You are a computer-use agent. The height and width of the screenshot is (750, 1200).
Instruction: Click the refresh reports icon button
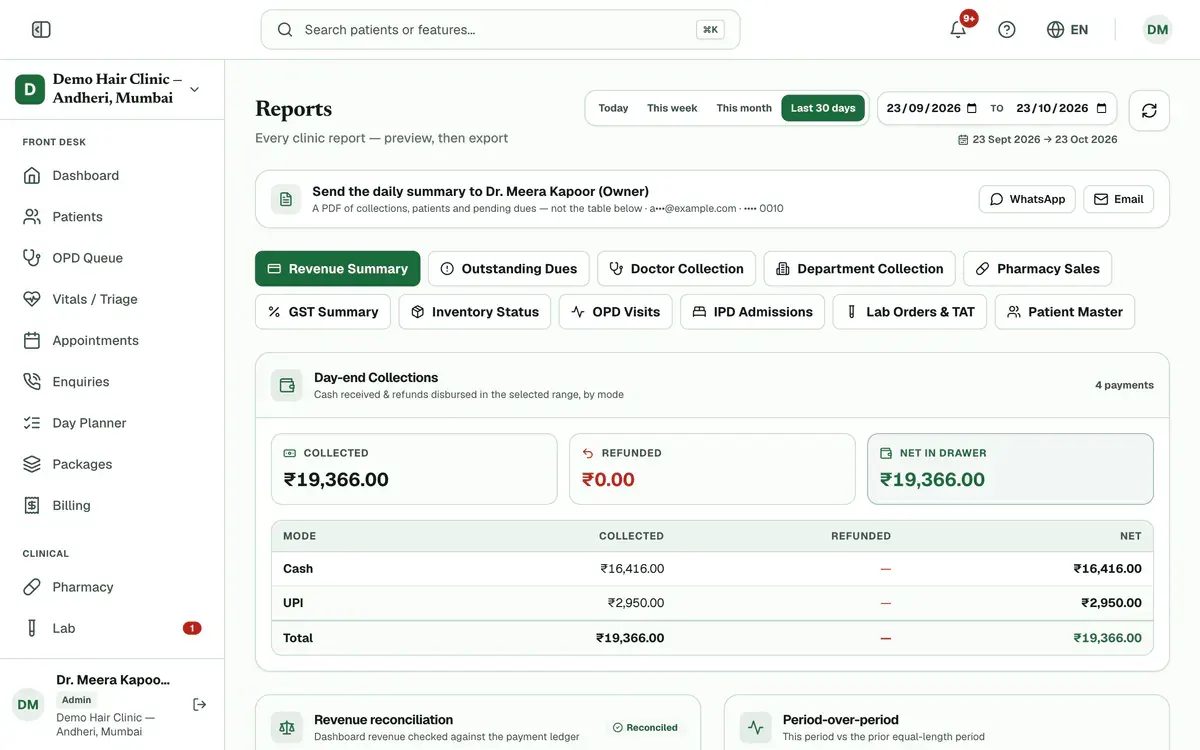click(1149, 111)
